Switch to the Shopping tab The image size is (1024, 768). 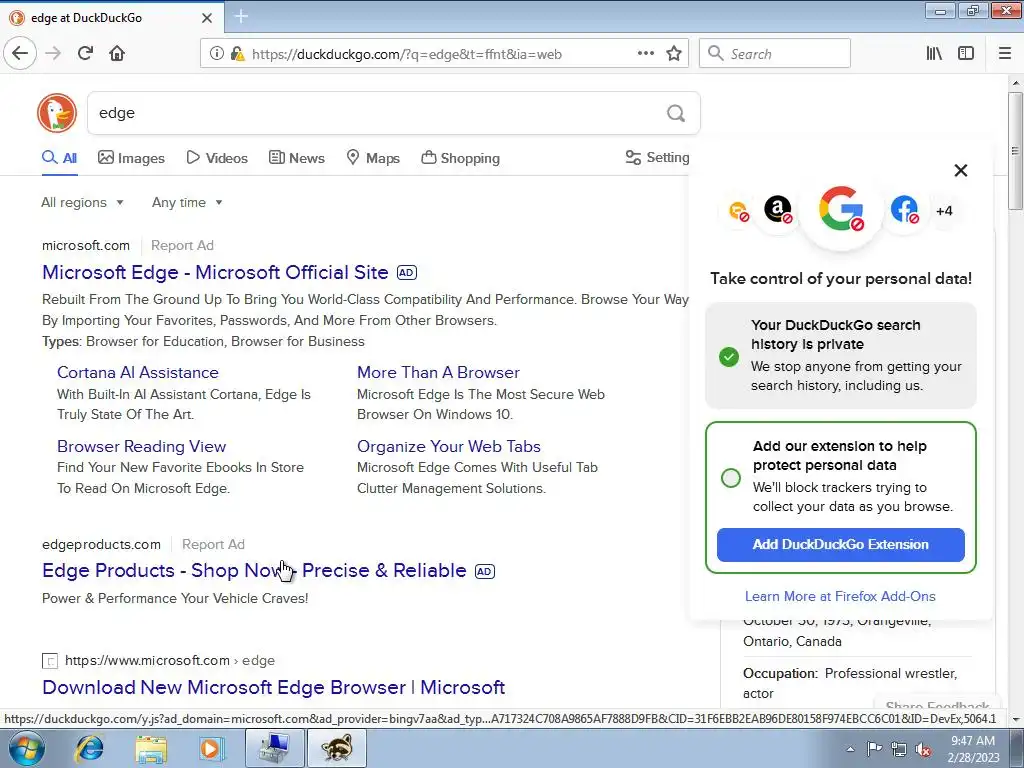[x=460, y=158]
